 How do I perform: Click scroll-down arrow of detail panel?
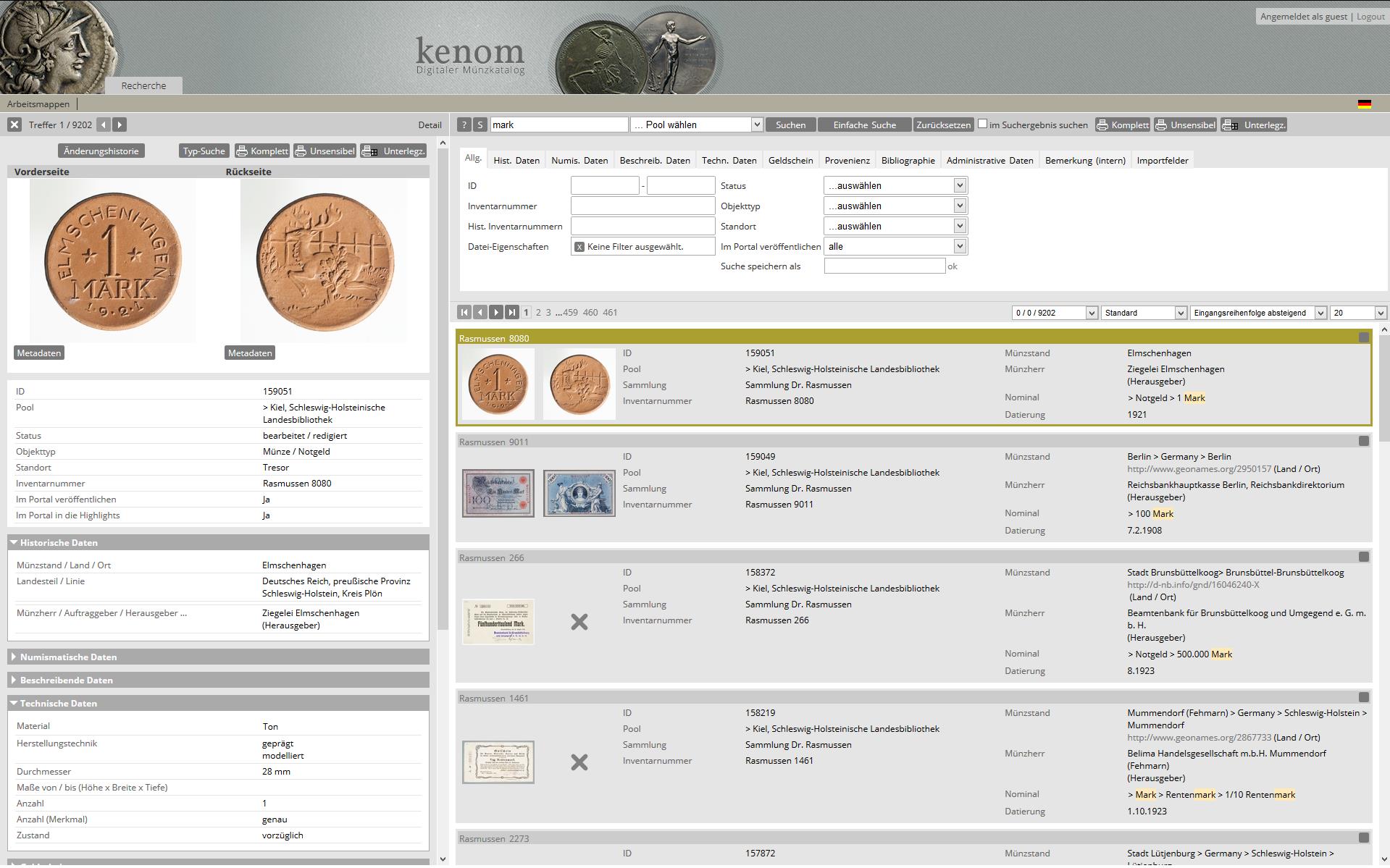(x=443, y=859)
